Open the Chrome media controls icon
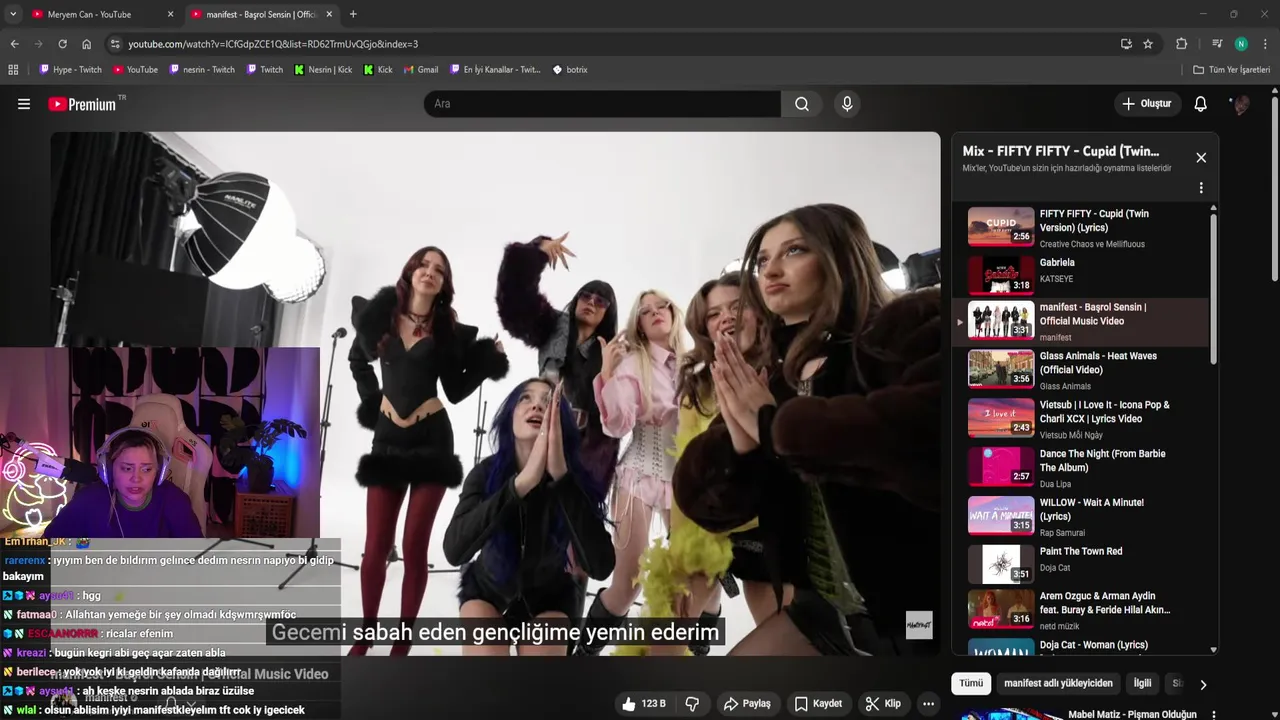 pos(1217,44)
